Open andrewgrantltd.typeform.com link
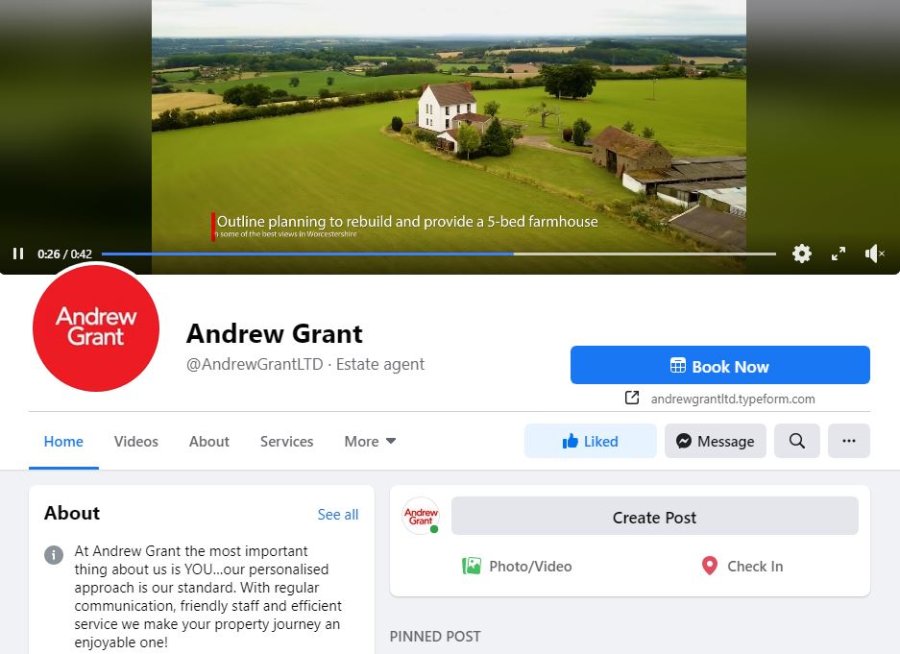This screenshot has height=654, width=900. coord(732,399)
